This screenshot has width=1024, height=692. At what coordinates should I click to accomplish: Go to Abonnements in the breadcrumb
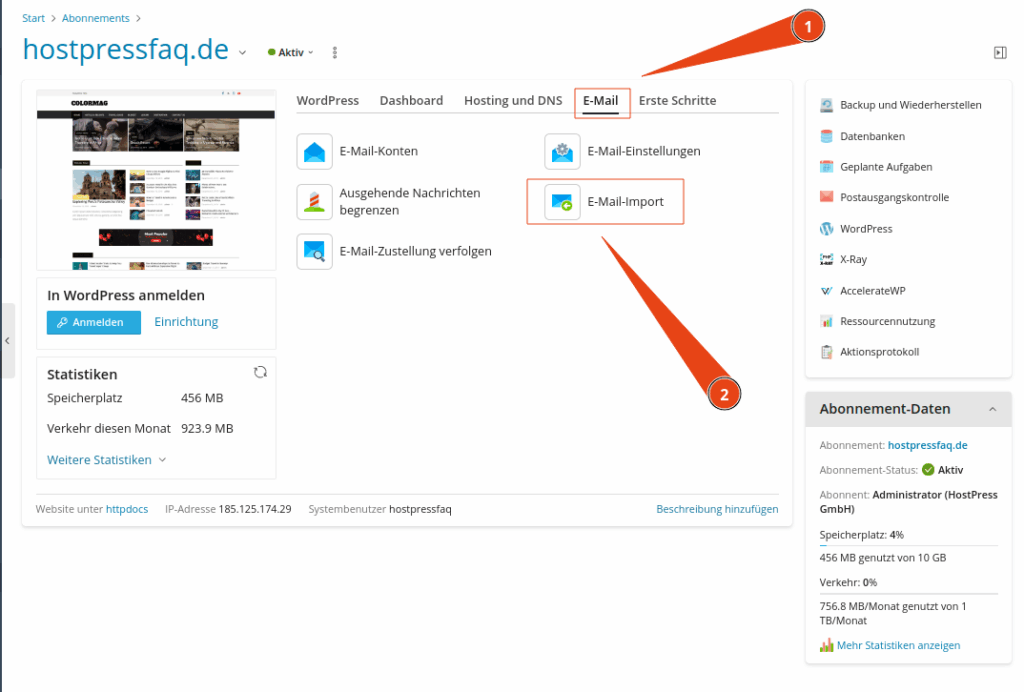[x=95, y=18]
